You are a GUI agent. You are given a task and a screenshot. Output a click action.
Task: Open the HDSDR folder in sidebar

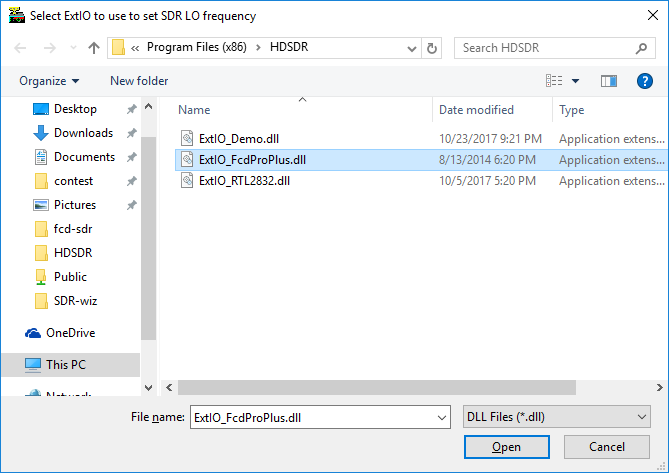coord(73,253)
